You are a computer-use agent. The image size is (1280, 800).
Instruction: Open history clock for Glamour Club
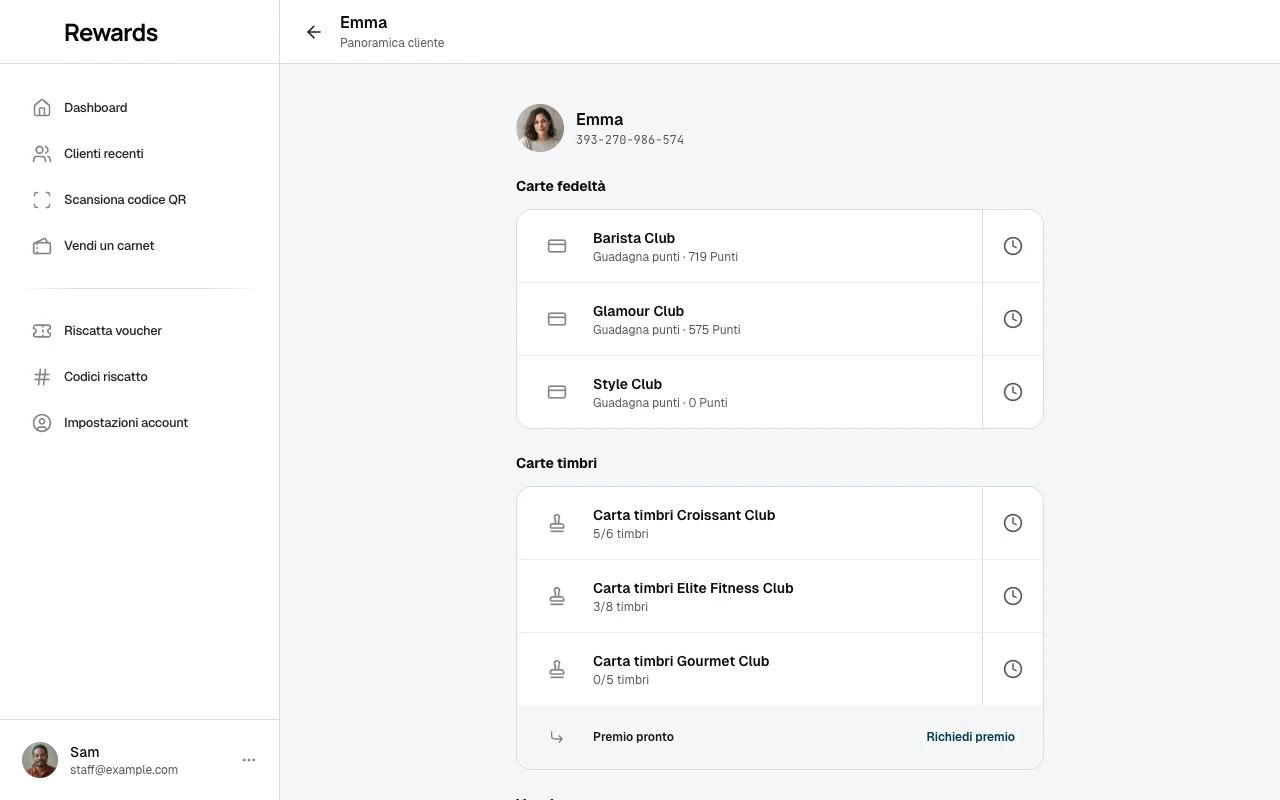(x=1013, y=319)
